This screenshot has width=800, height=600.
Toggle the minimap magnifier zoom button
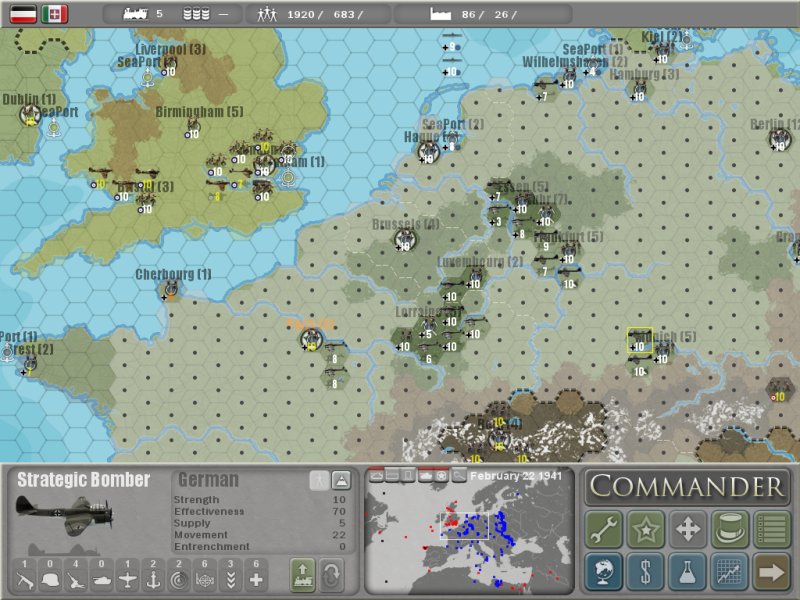[x=459, y=475]
